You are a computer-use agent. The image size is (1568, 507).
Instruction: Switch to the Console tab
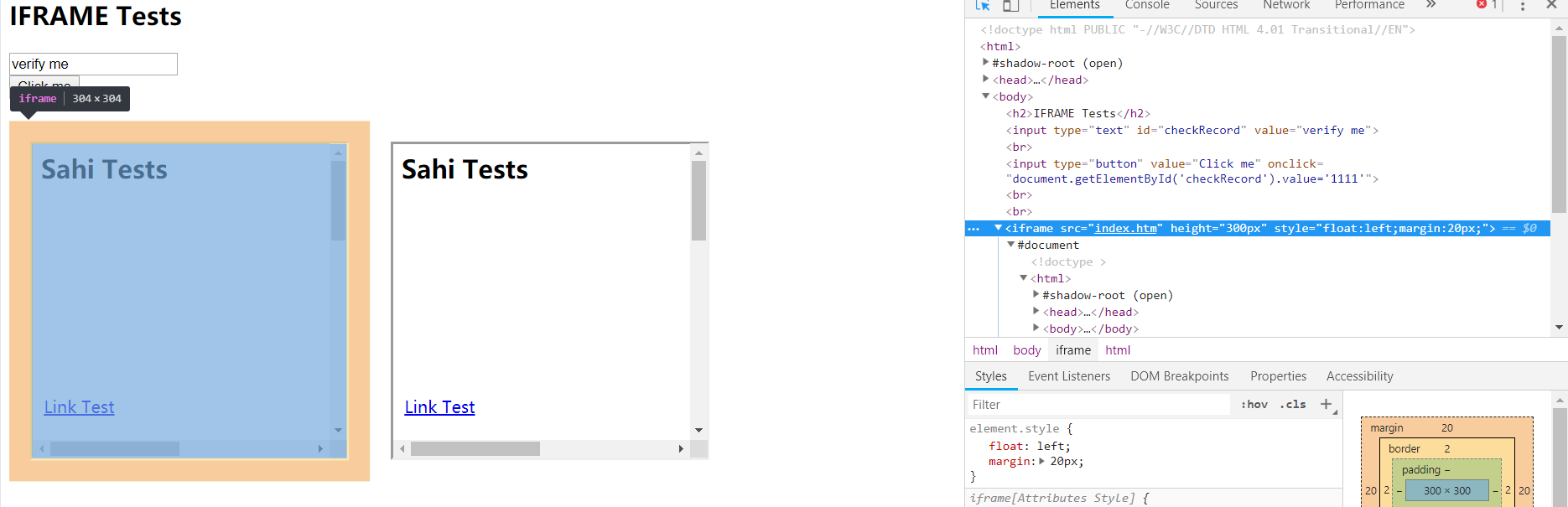1147,6
